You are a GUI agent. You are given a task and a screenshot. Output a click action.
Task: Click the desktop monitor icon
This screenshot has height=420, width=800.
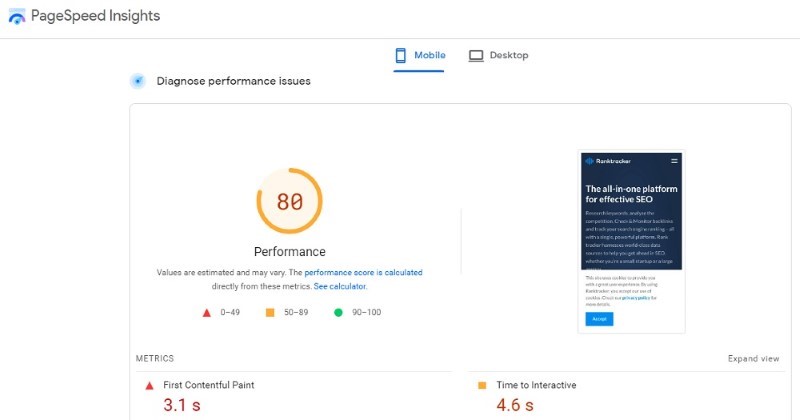coord(476,56)
